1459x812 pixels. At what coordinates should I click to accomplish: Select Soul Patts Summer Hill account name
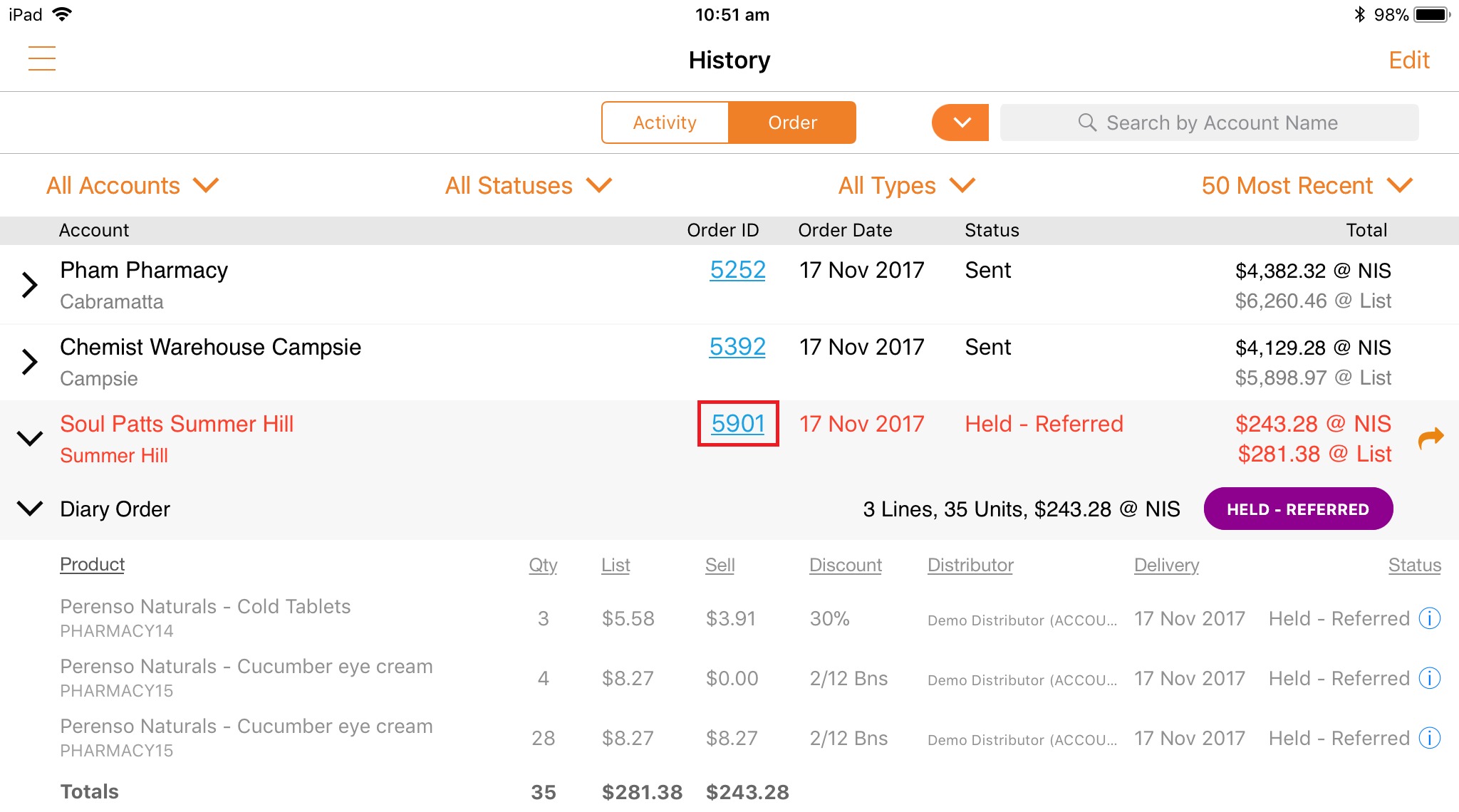177,425
